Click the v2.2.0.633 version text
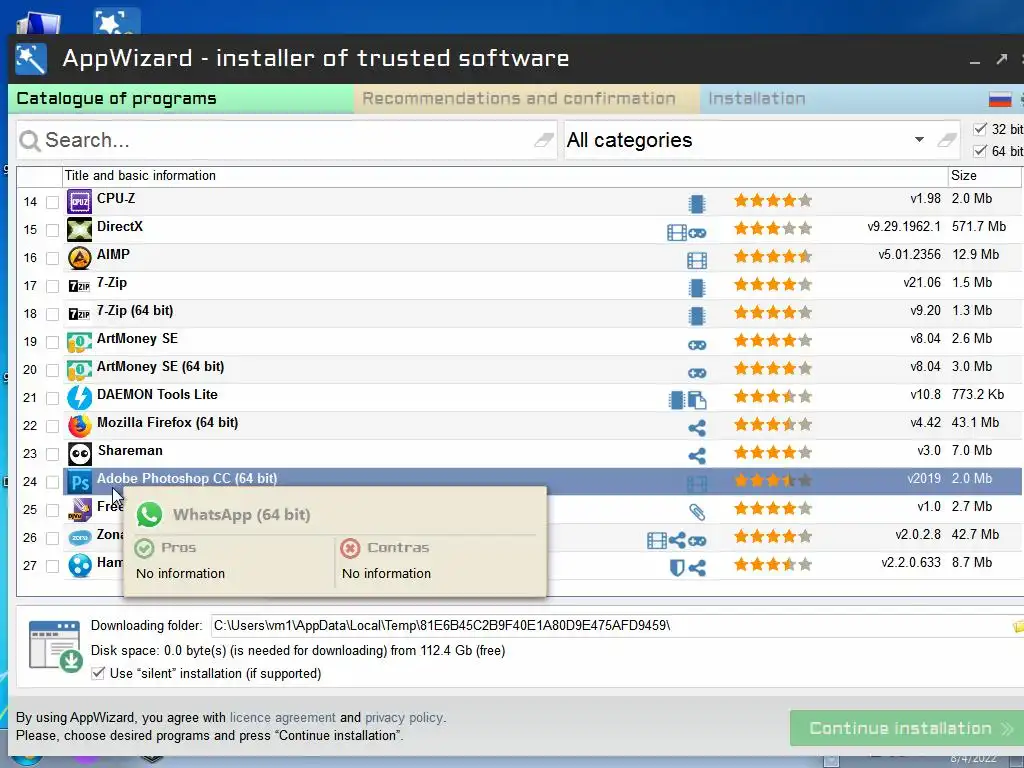 click(910, 562)
